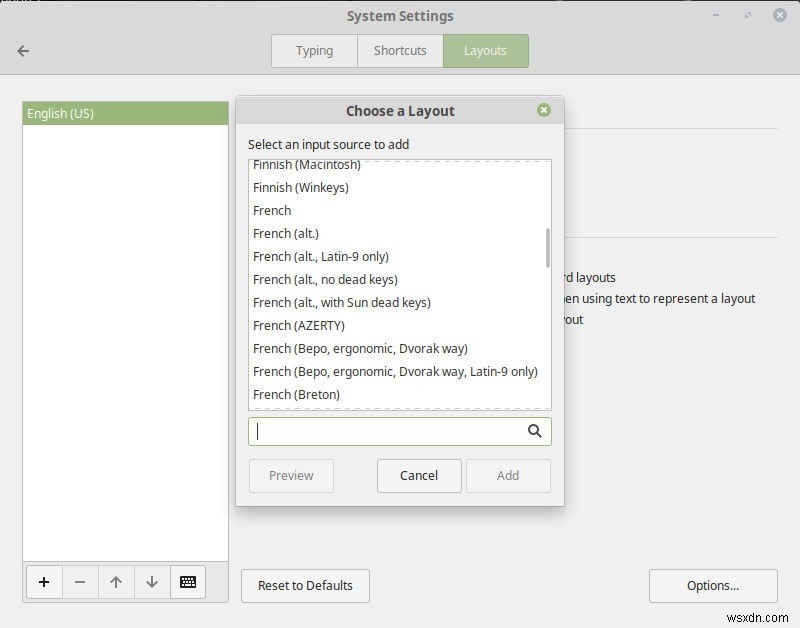Cancel the layout selection
The image size is (800, 628).
(419, 476)
